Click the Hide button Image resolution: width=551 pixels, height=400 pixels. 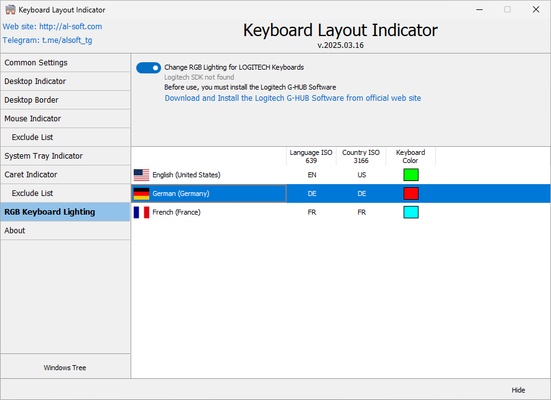[518, 390]
